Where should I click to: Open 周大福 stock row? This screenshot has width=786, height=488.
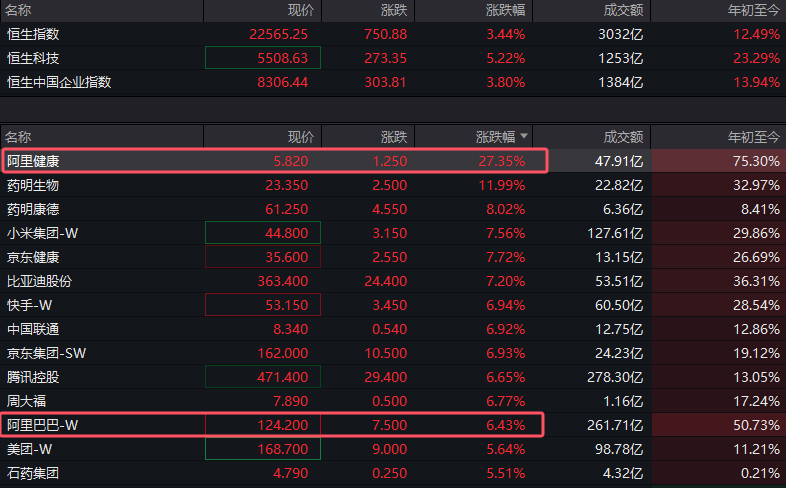[x=393, y=401]
